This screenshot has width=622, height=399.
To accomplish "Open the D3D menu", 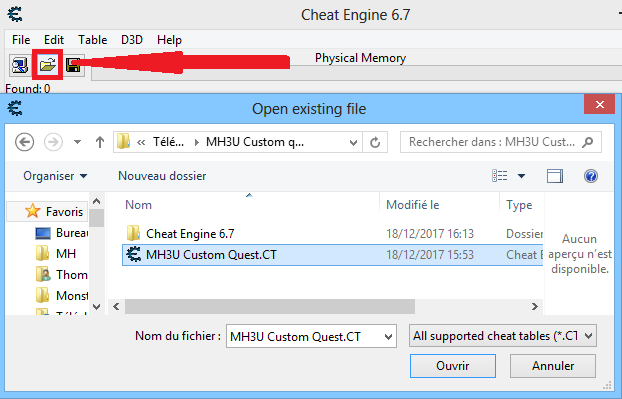I will 132,40.
